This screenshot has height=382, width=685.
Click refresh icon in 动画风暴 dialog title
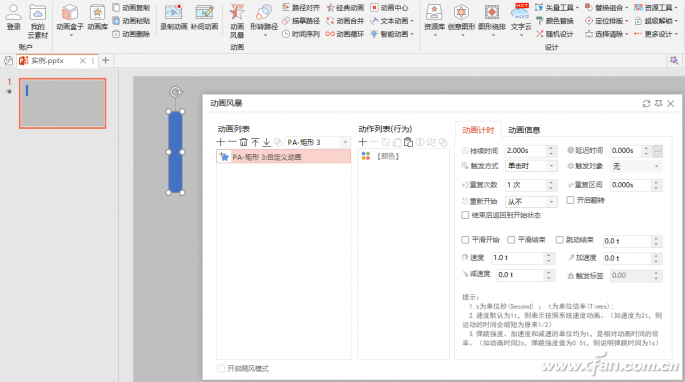coord(646,104)
